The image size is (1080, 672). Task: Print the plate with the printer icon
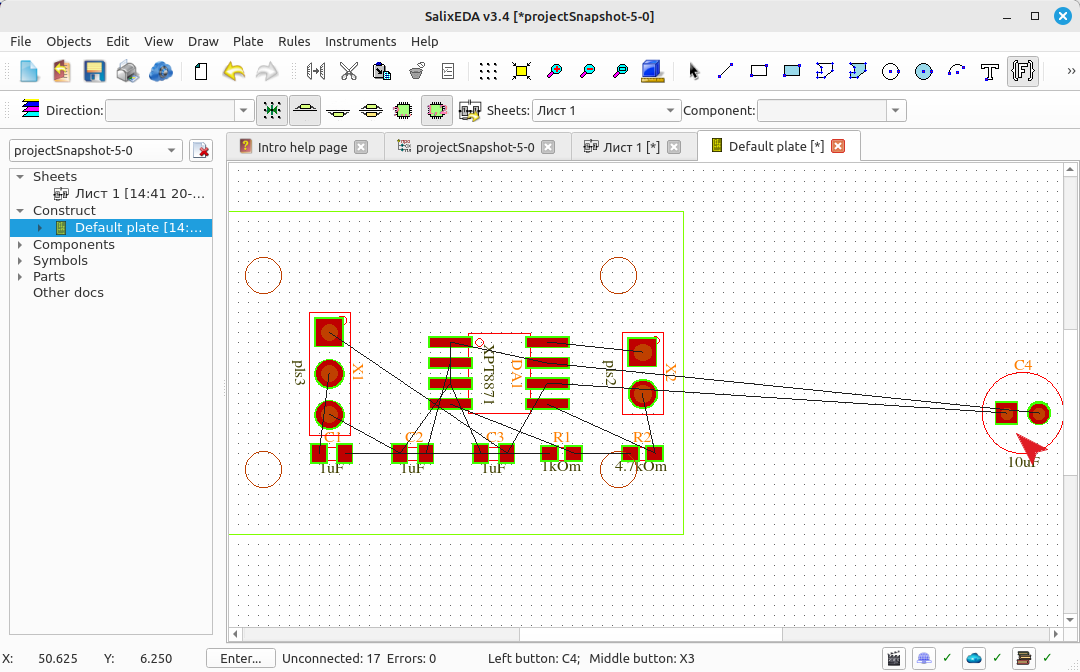127,71
